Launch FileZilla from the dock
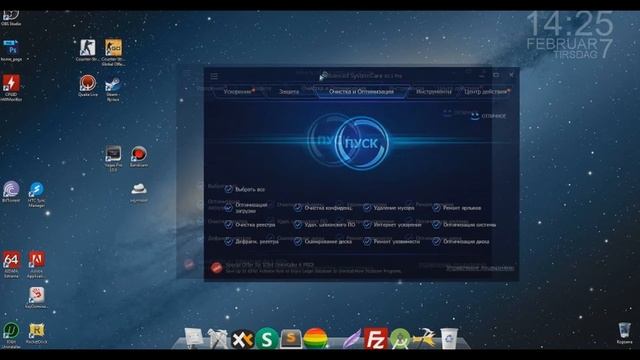This screenshot has height=360, width=640. point(375,339)
